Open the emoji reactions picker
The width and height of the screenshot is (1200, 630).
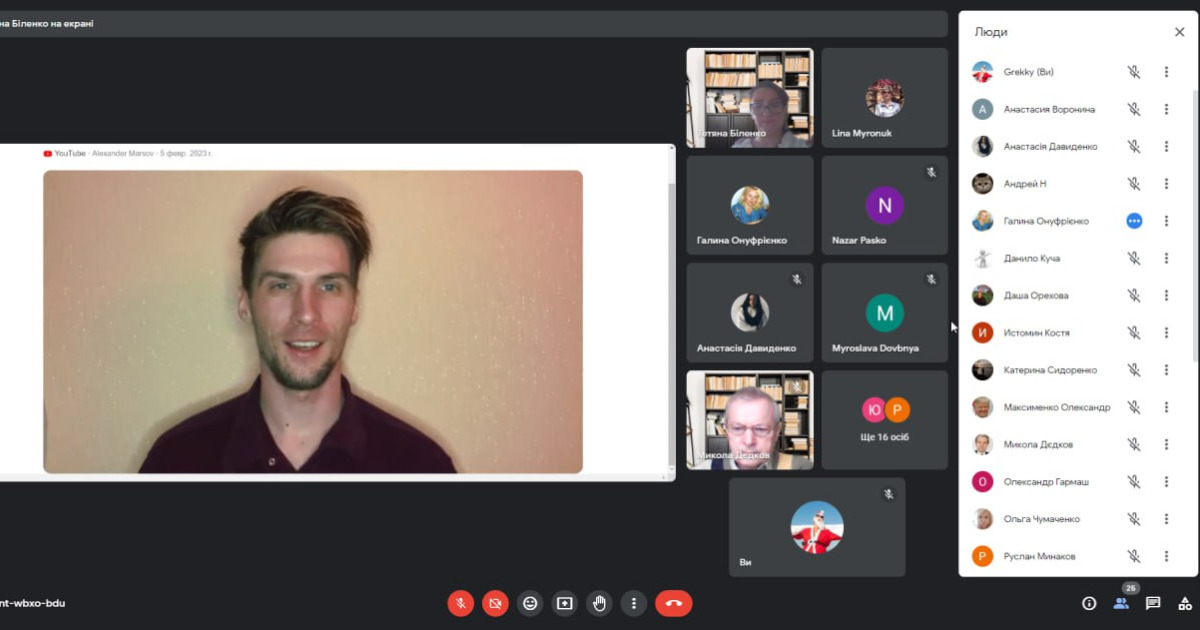coord(530,603)
